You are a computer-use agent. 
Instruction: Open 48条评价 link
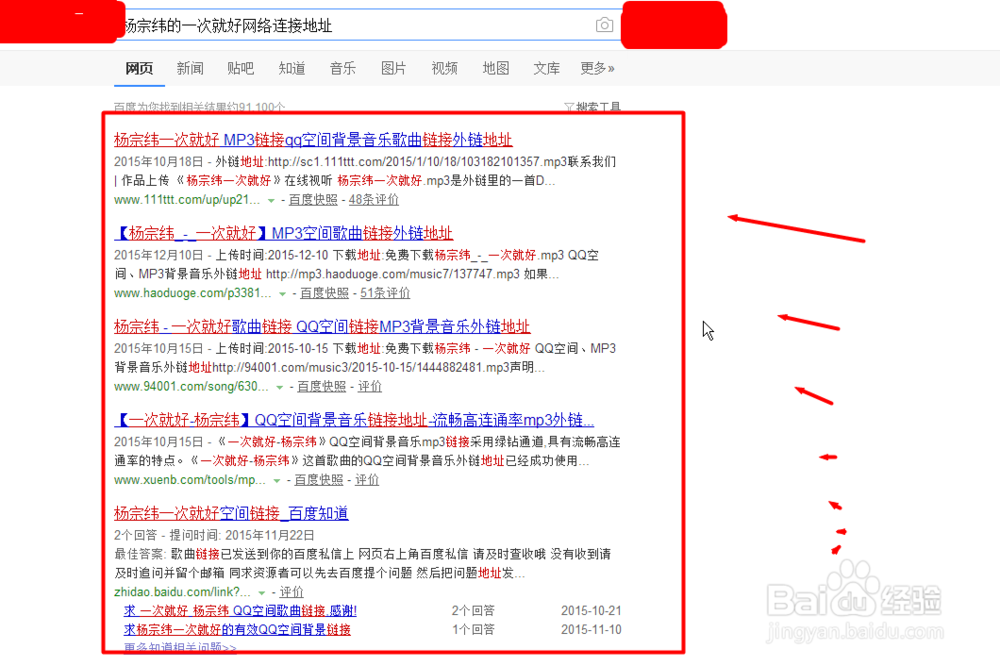374,200
